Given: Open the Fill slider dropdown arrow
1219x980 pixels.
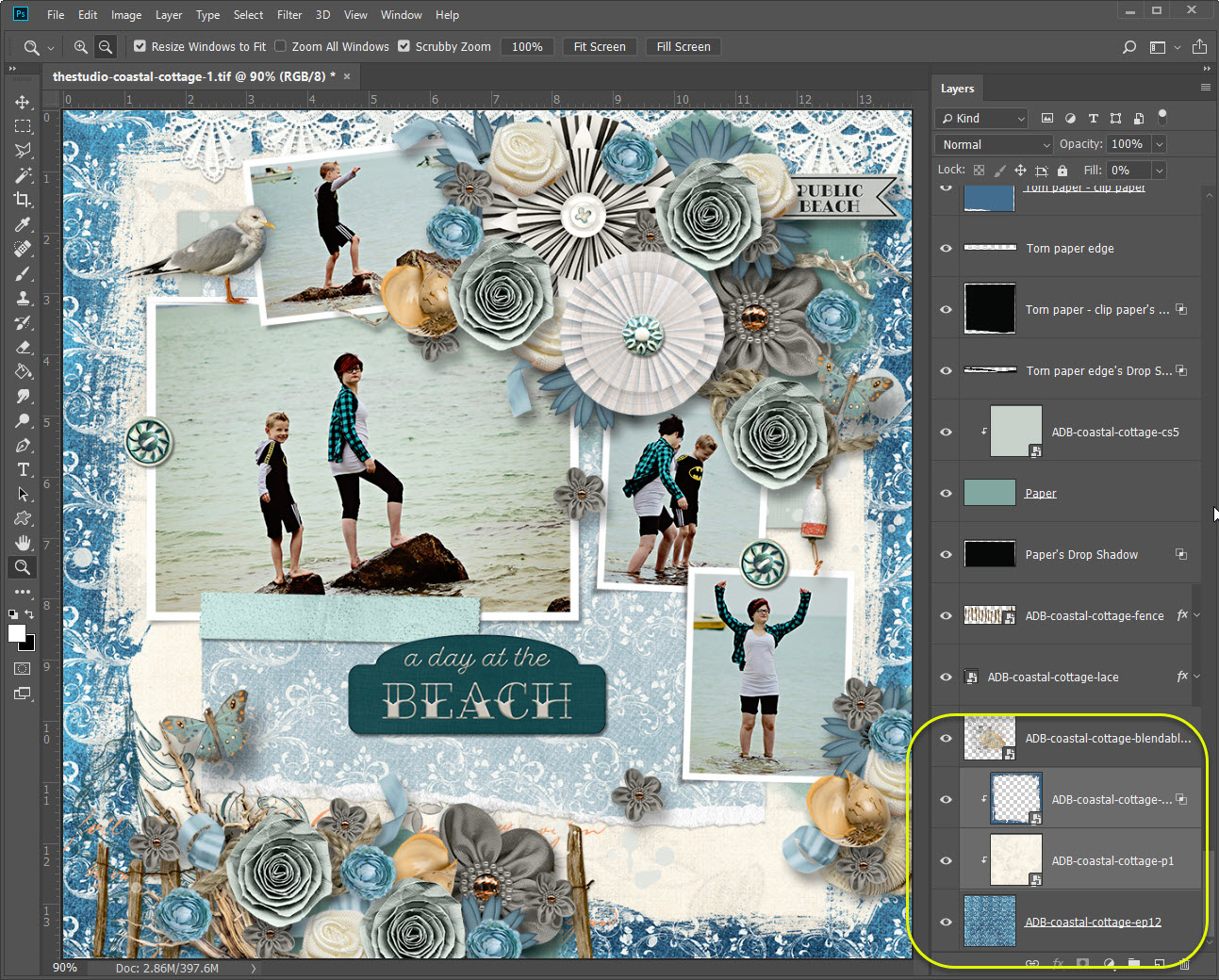Looking at the screenshot, I should point(1160,171).
